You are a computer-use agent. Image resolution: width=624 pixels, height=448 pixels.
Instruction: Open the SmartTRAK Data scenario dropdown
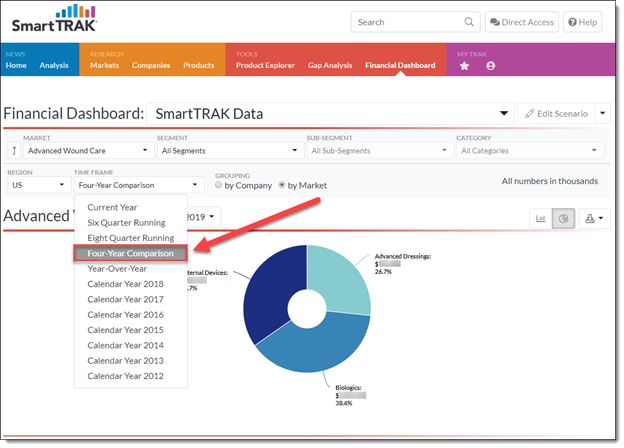[x=330, y=114]
